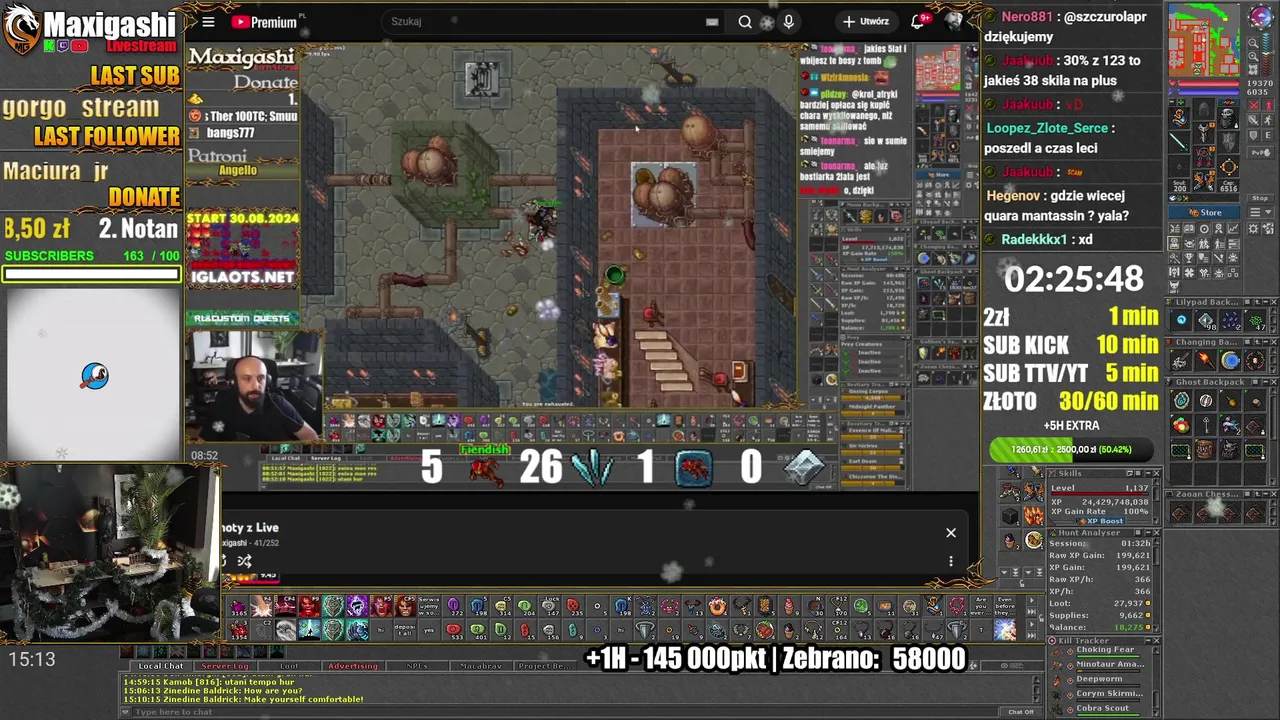Viewport: 1280px width, 720px height.
Task: Open the YouTube account avatar menu
Action: click(x=954, y=21)
